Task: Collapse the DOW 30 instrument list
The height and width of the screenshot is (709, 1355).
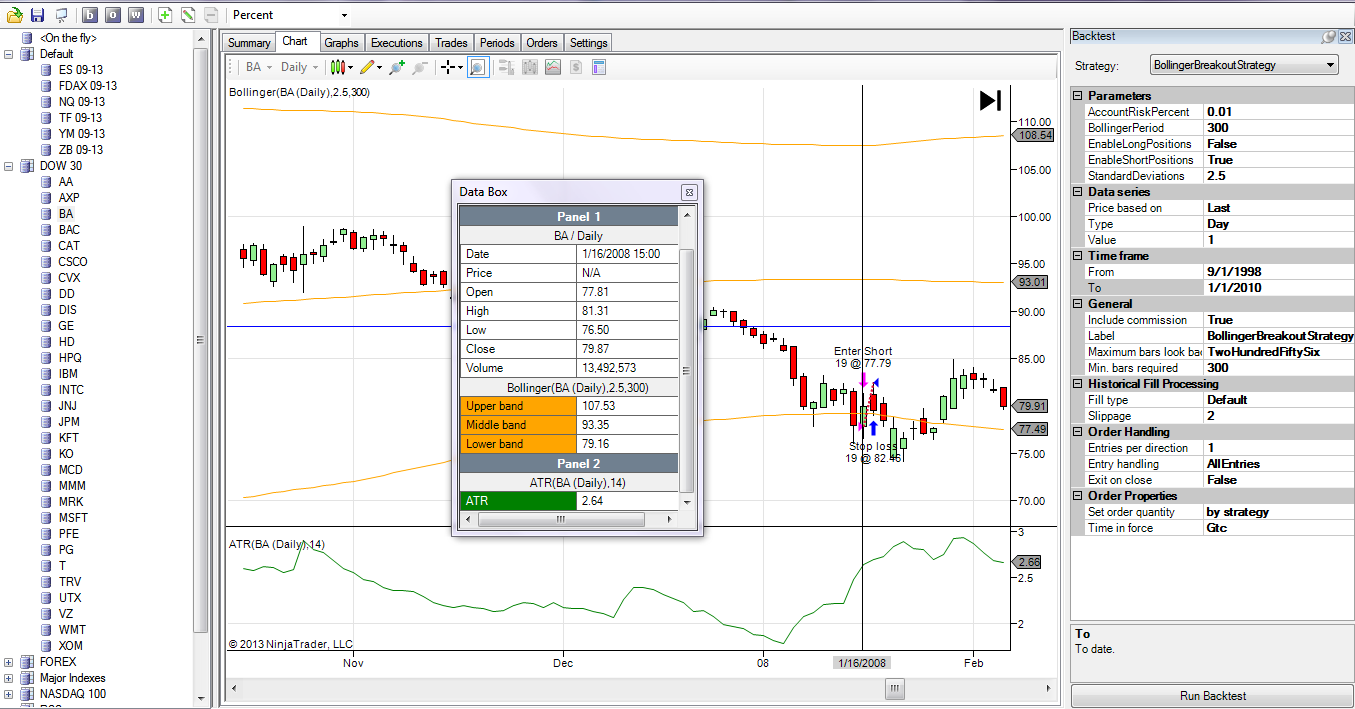Action: point(9,166)
